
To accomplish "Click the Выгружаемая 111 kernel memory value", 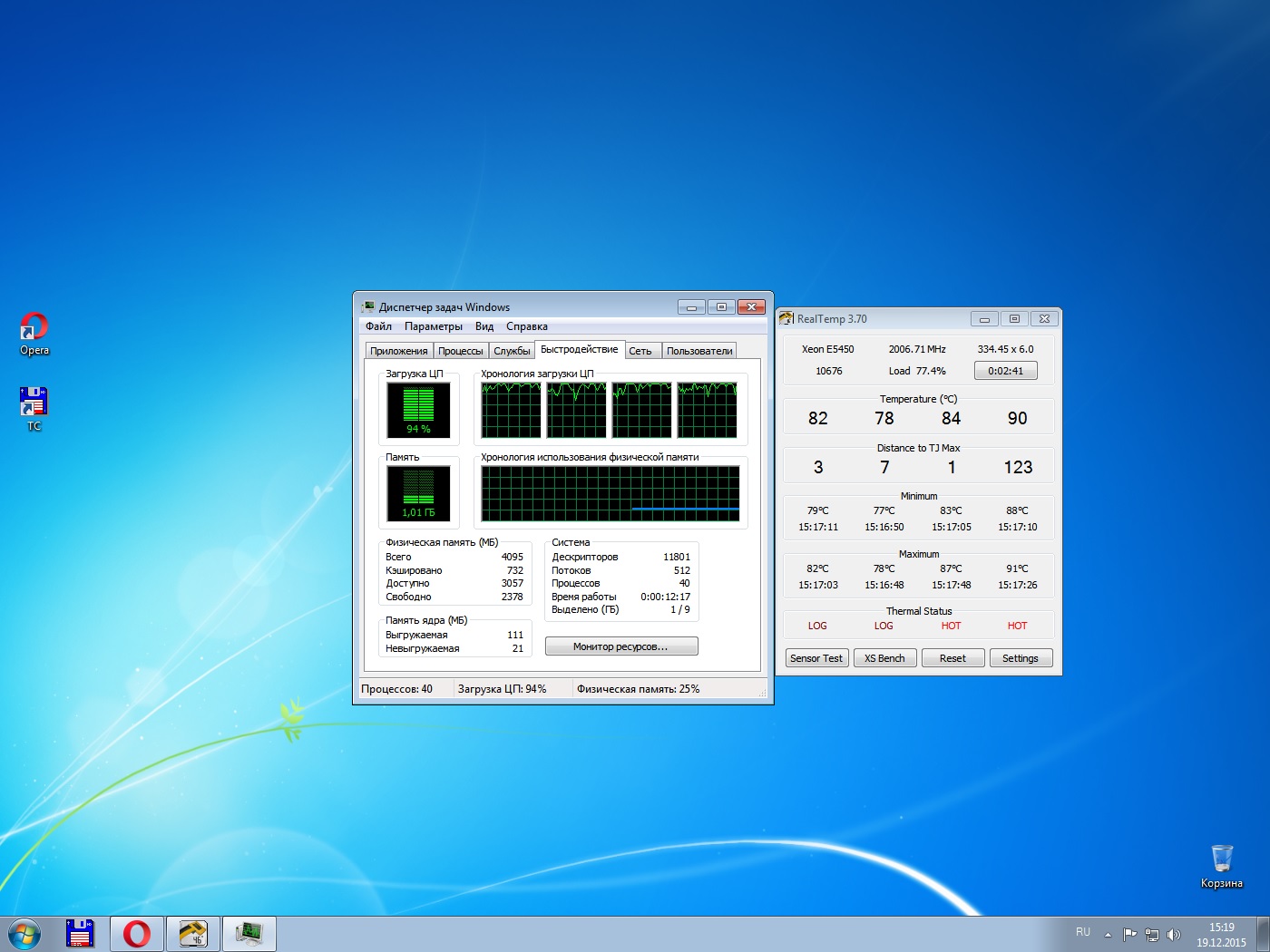I will click(x=515, y=635).
